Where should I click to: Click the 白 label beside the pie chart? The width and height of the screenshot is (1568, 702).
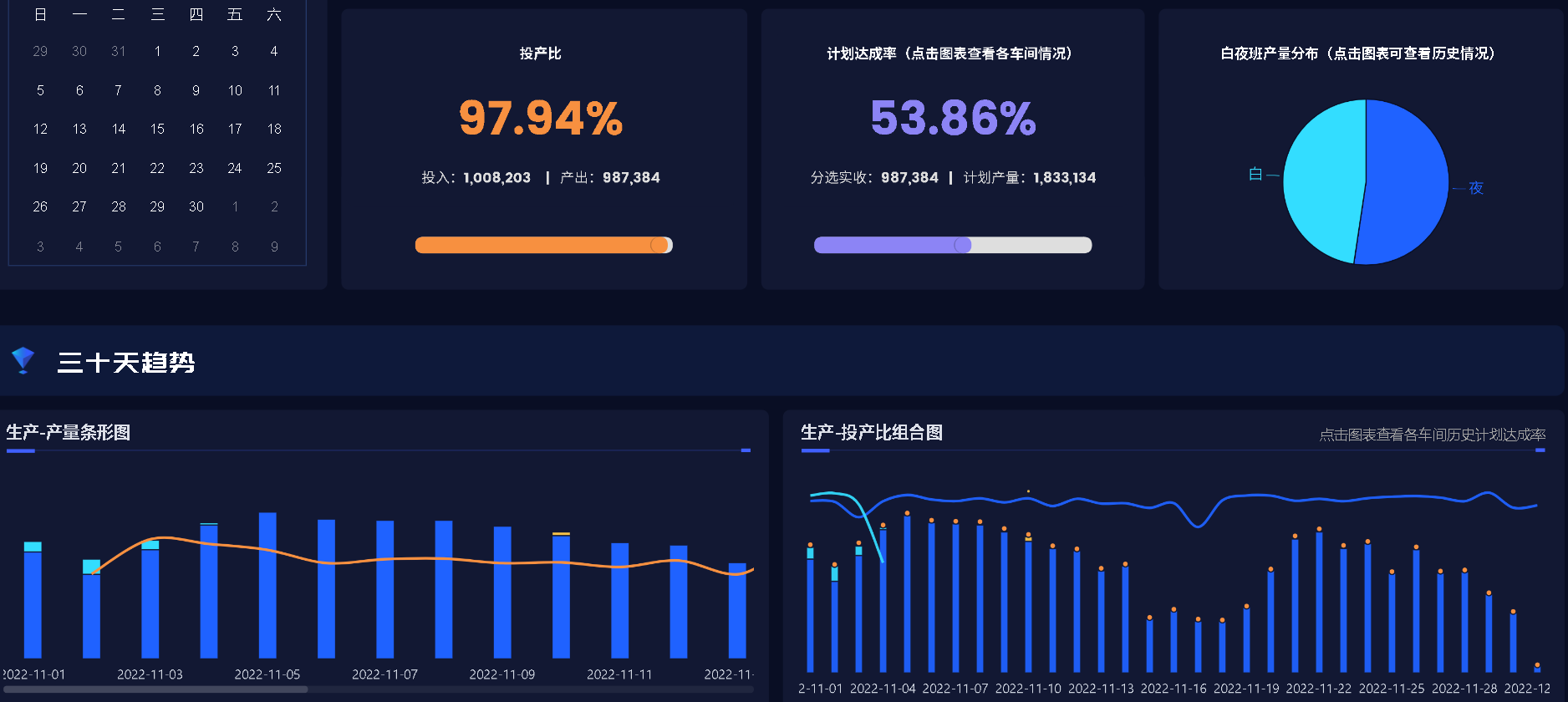click(1255, 174)
